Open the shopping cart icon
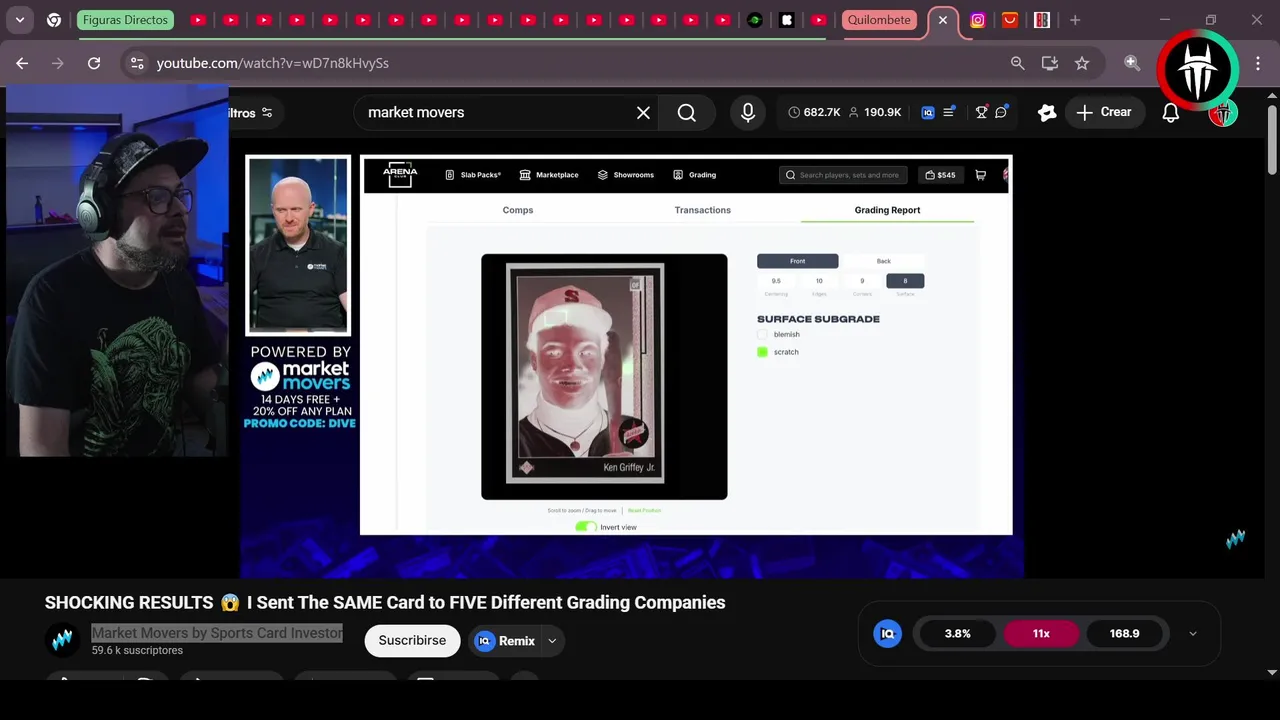Screen dimensions: 1280x720 point(980,175)
